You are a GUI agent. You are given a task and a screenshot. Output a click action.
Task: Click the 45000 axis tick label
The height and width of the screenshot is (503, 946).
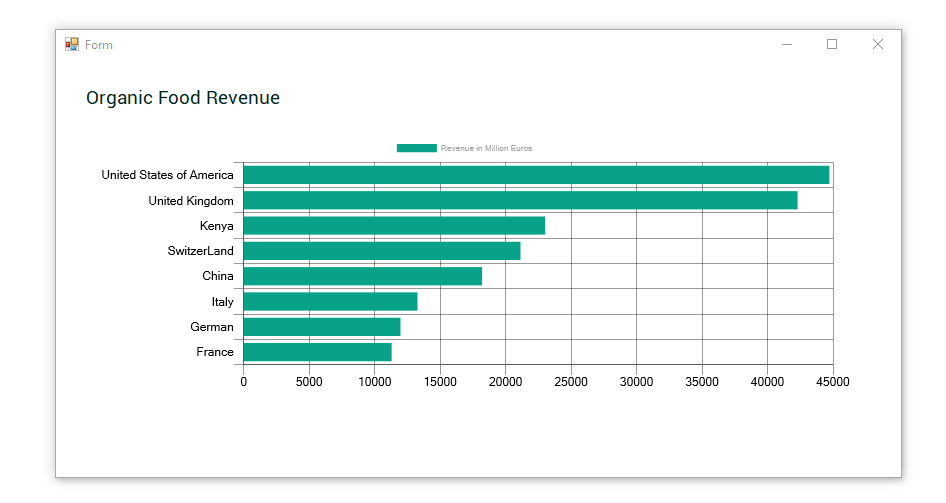click(x=833, y=382)
